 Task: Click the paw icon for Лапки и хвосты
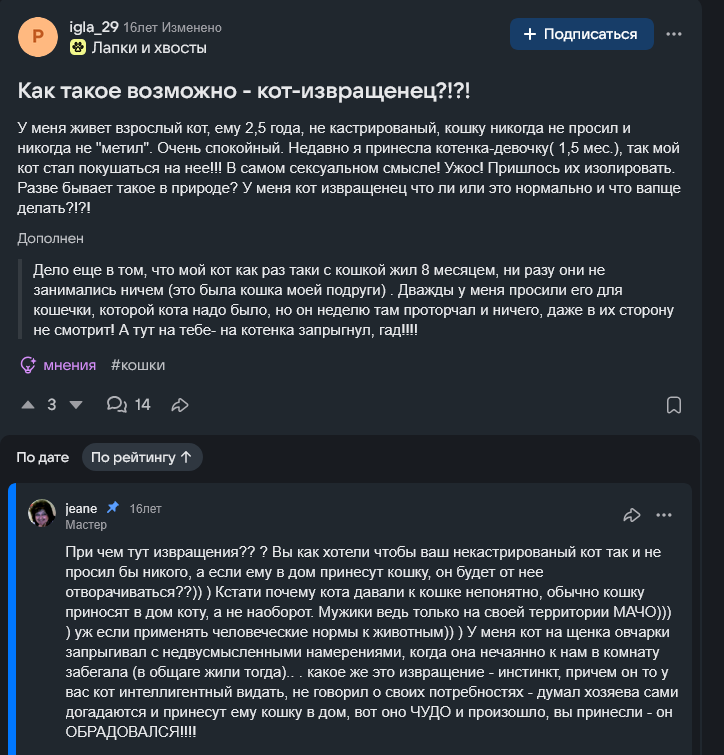click(78, 48)
